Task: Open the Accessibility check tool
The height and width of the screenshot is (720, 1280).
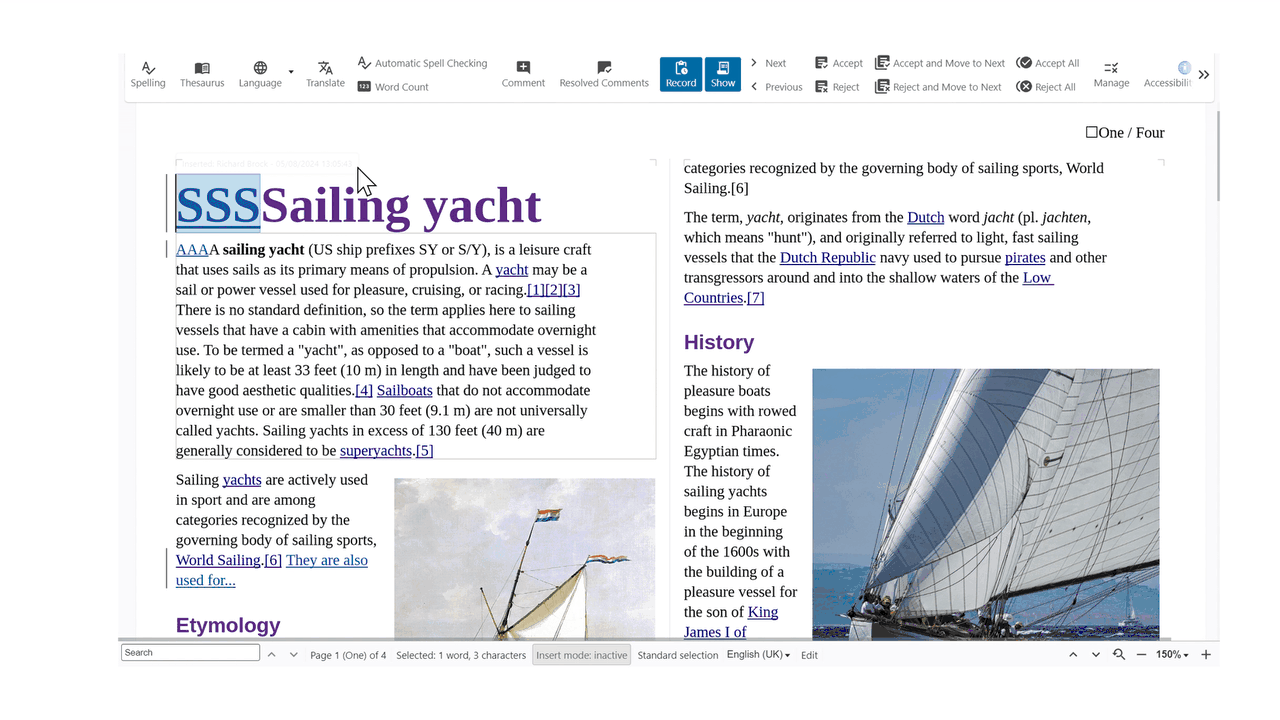Action: (1168, 75)
